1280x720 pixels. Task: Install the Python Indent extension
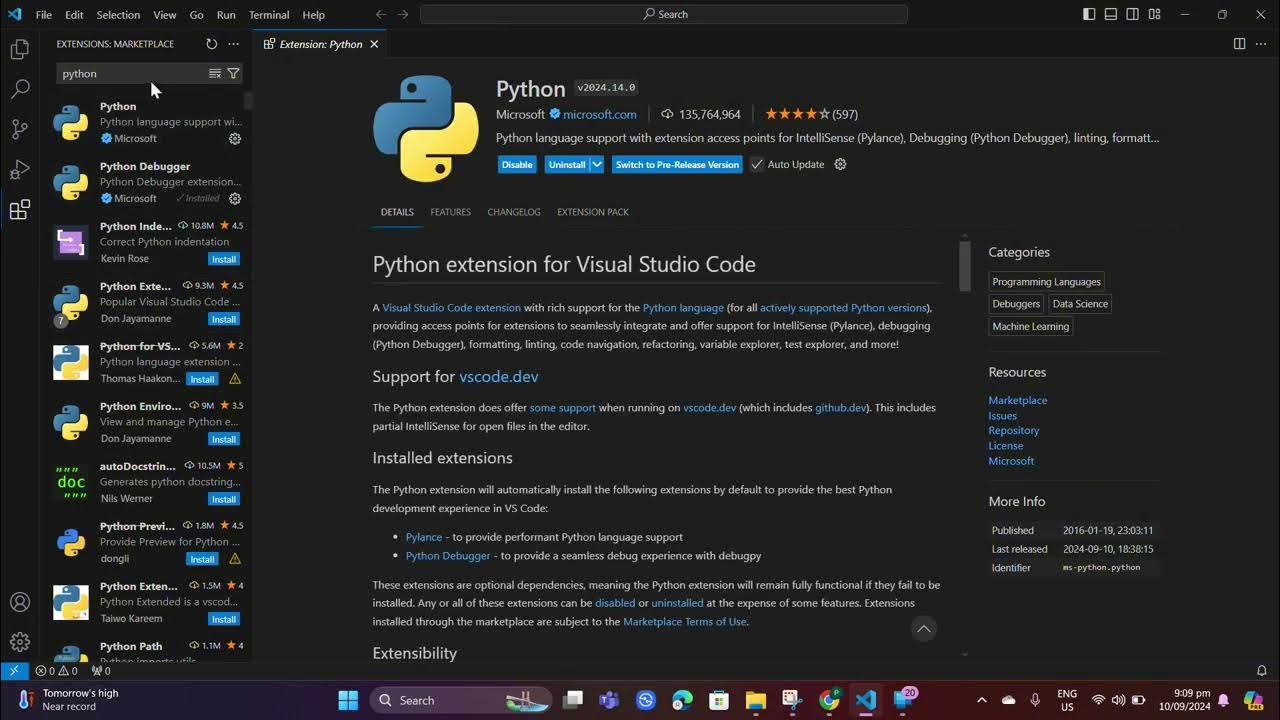pyautogui.click(x=224, y=259)
